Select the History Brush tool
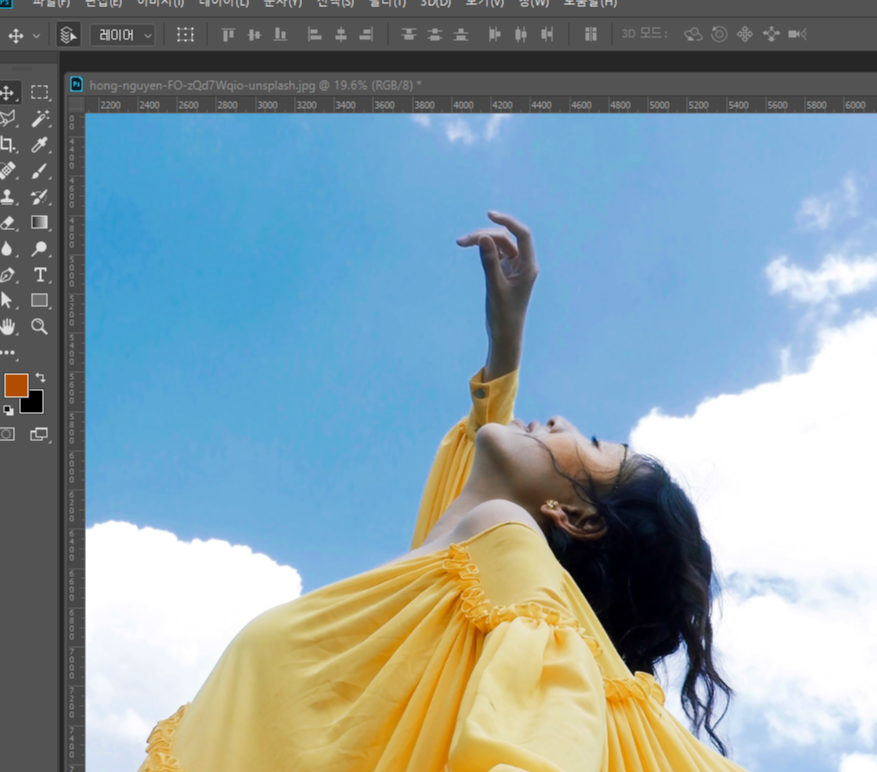The width and height of the screenshot is (877, 772). click(39, 196)
